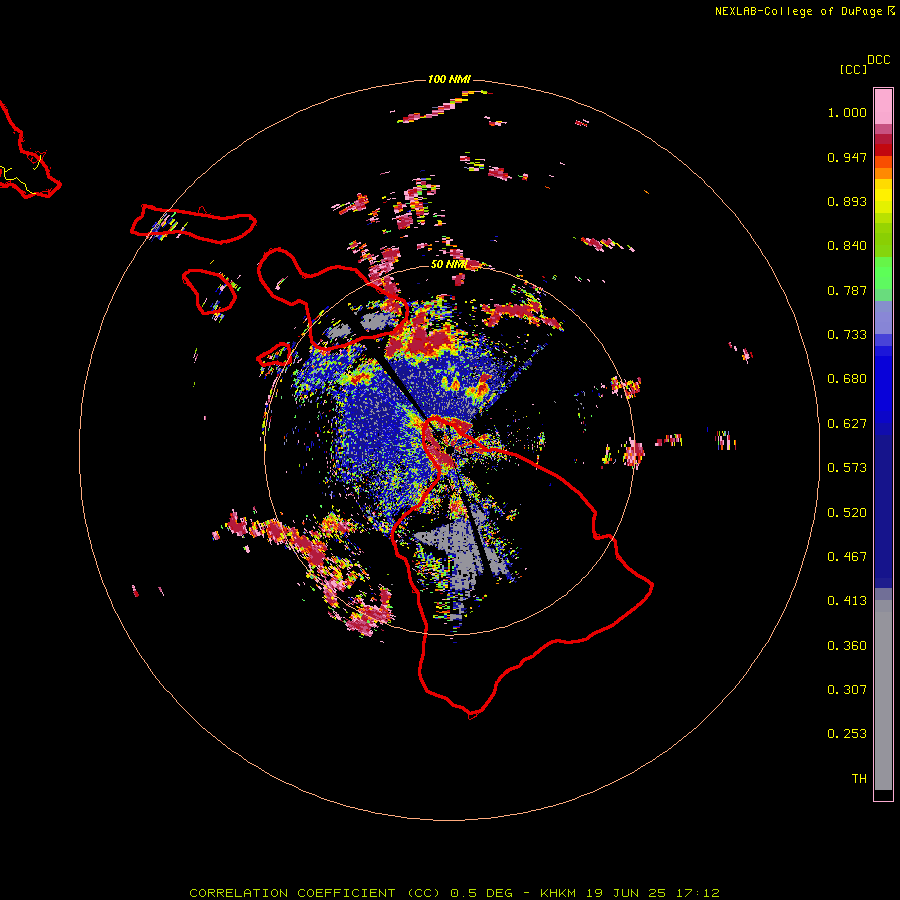Click the 0.840 scale value
The width and height of the screenshot is (900, 900).
coord(847,246)
